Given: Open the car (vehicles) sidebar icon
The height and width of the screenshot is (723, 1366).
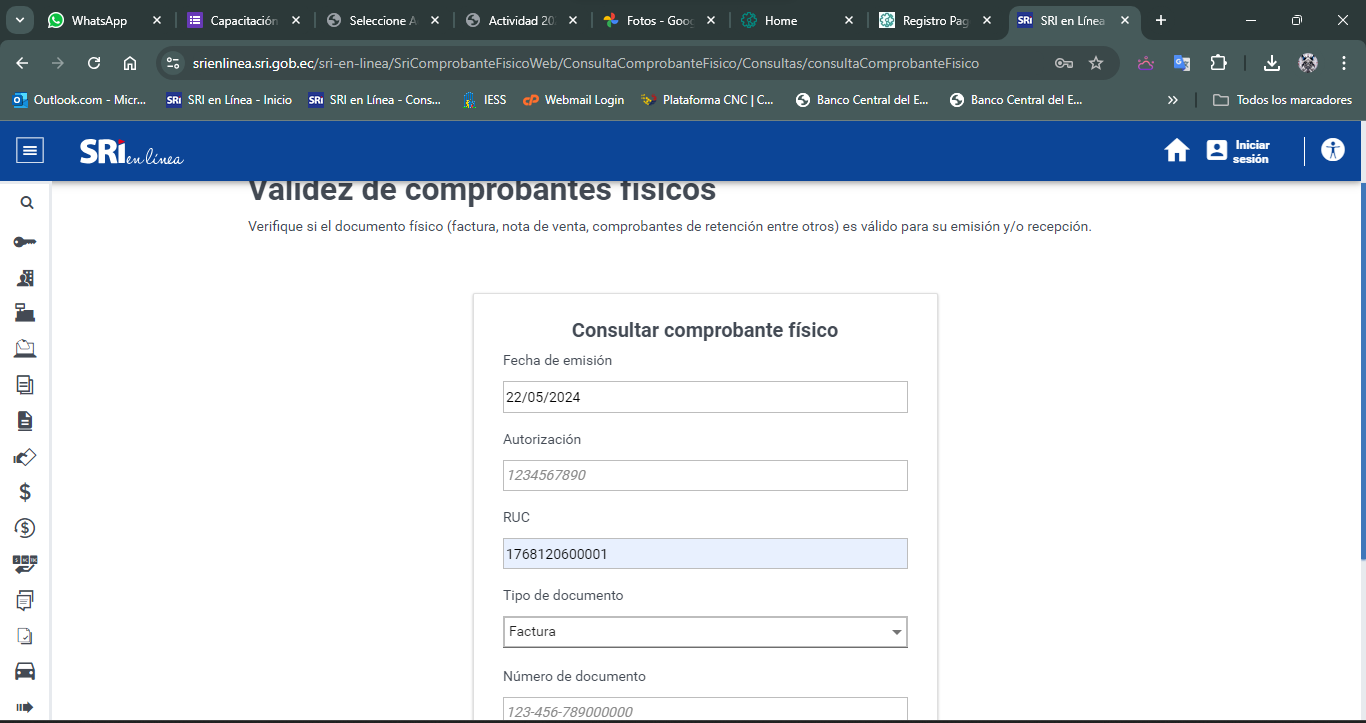Looking at the screenshot, I should (x=25, y=671).
